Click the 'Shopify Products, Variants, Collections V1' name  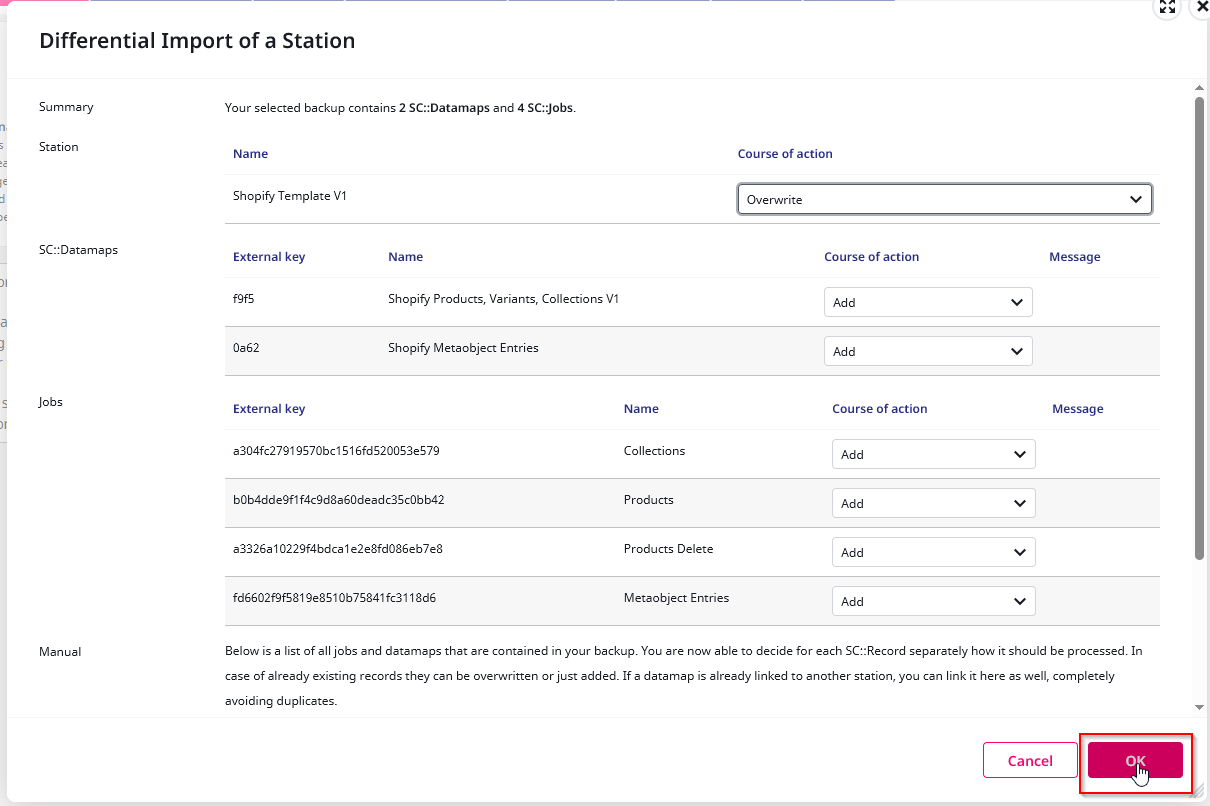pos(503,299)
